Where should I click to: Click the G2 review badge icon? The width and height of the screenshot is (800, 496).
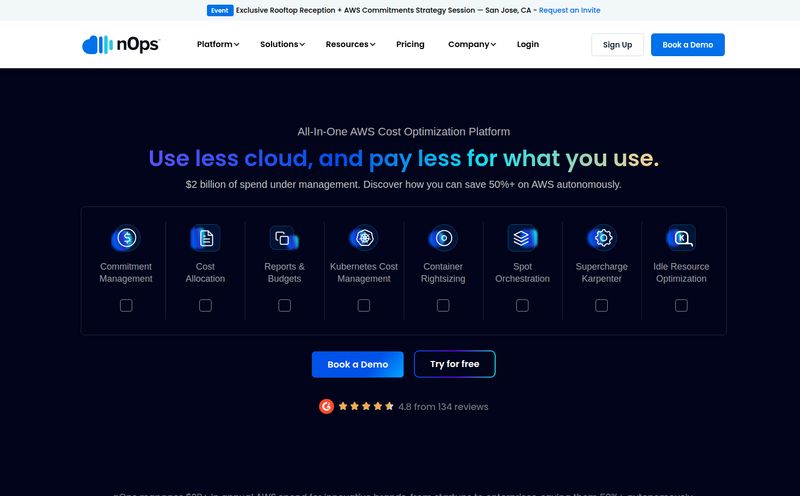[x=327, y=406]
